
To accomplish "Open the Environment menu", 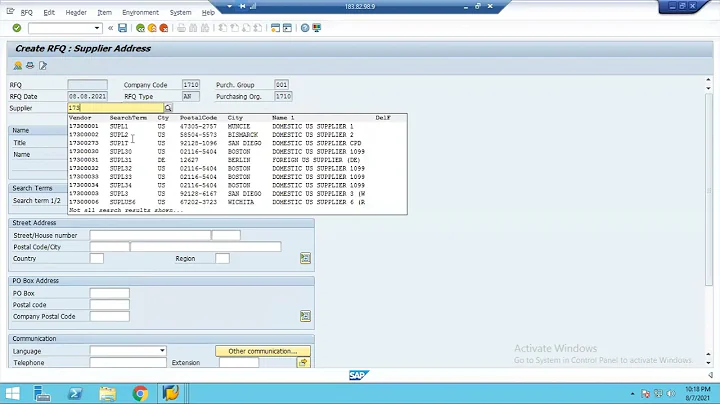I will pos(141,12).
